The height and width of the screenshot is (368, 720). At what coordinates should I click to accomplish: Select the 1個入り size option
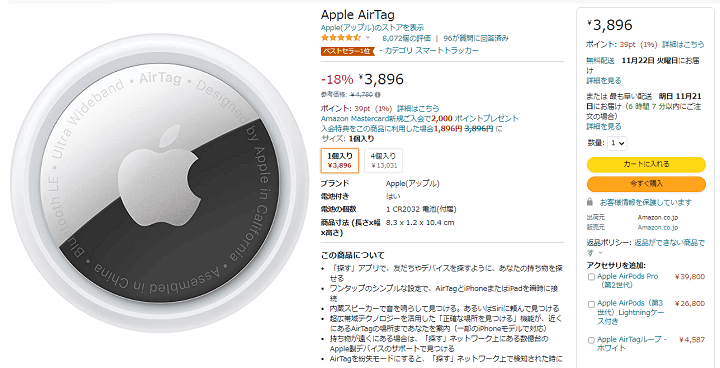tap(340, 161)
